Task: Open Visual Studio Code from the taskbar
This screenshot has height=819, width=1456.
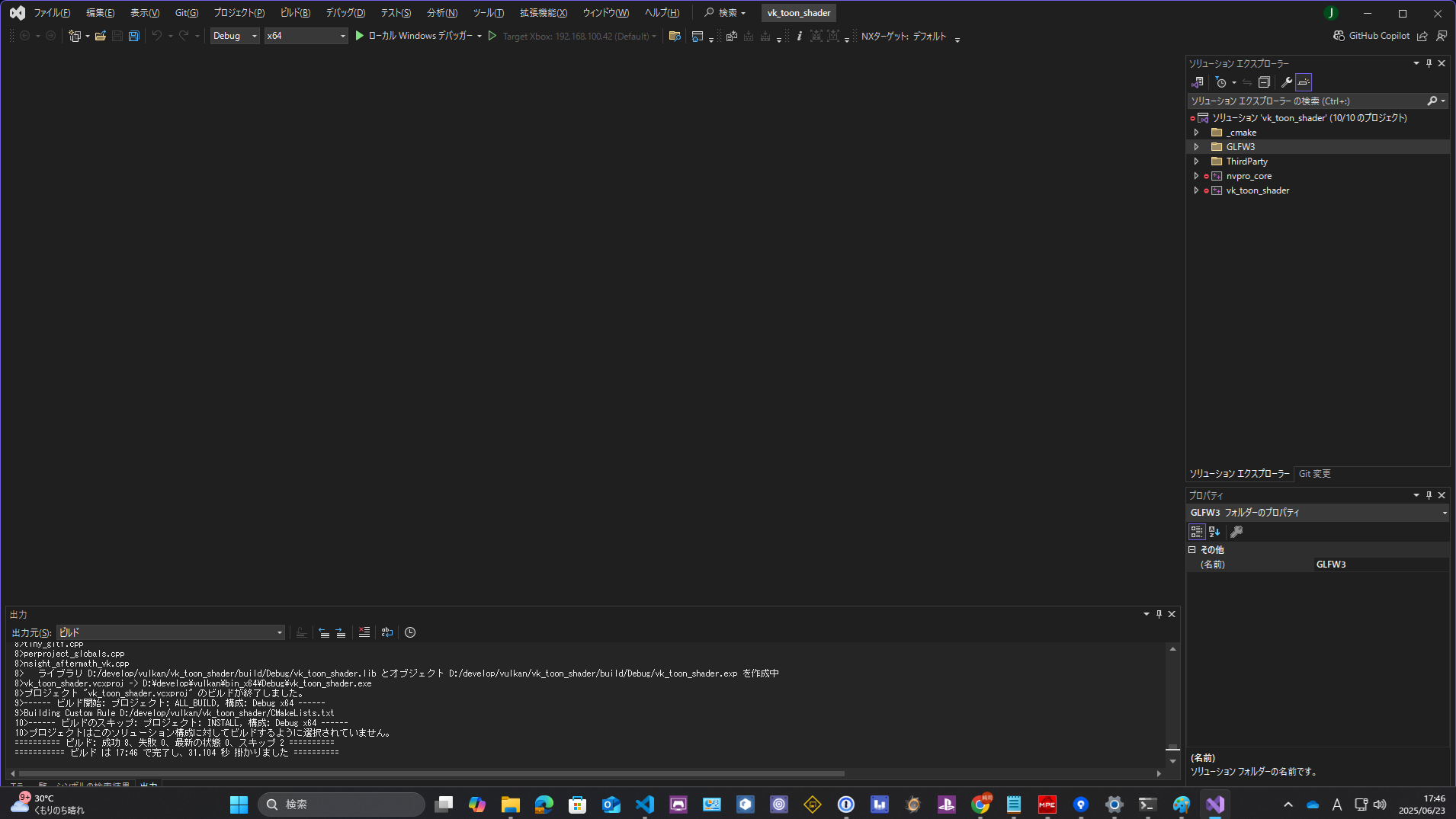Action: pyautogui.click(x=644, y=805)
